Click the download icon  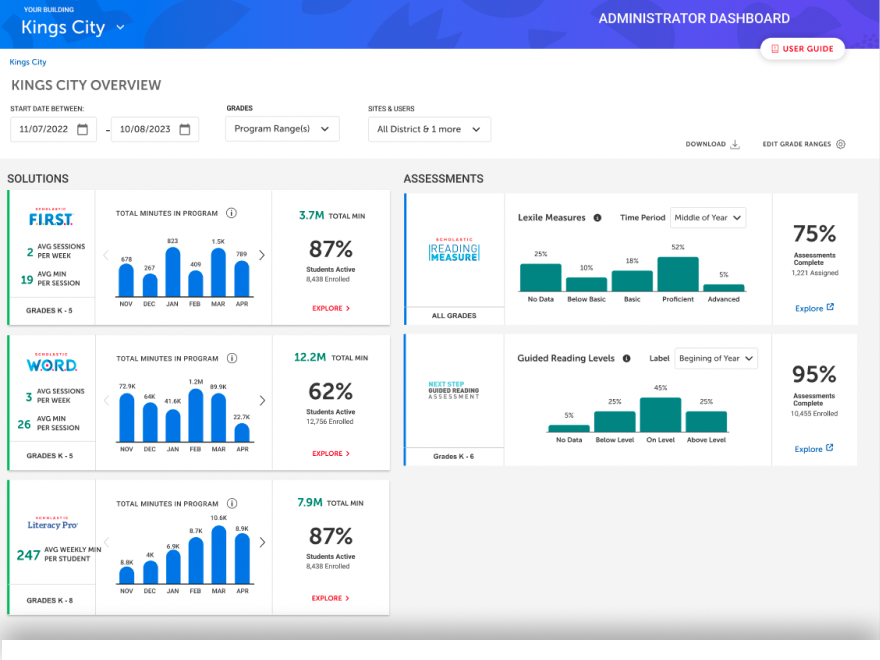735,144
